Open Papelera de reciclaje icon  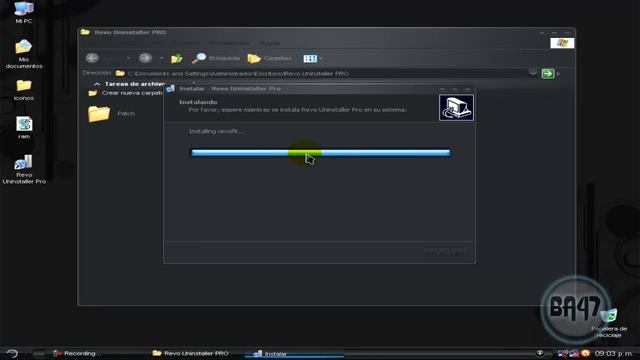(609, 323)
